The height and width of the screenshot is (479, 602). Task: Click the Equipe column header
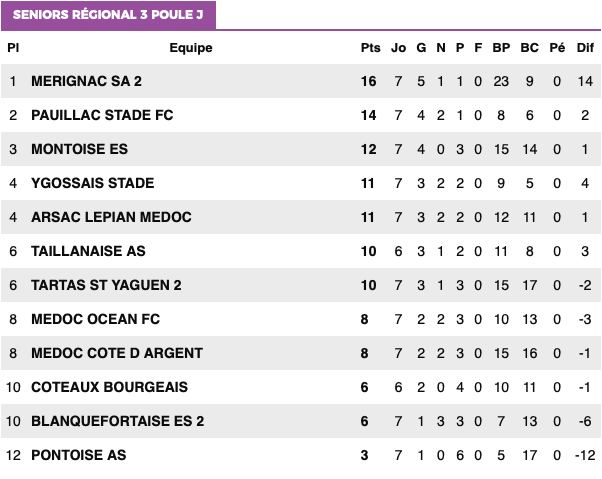[x=191, y=48]
